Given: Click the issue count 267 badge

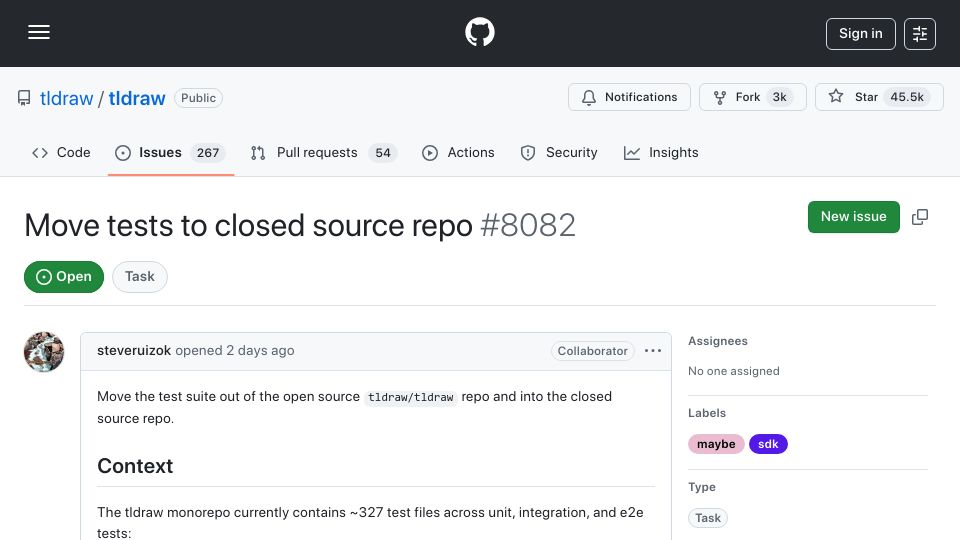Looking at the screenshot, I should pyautogui.click(x=208, y=152).
